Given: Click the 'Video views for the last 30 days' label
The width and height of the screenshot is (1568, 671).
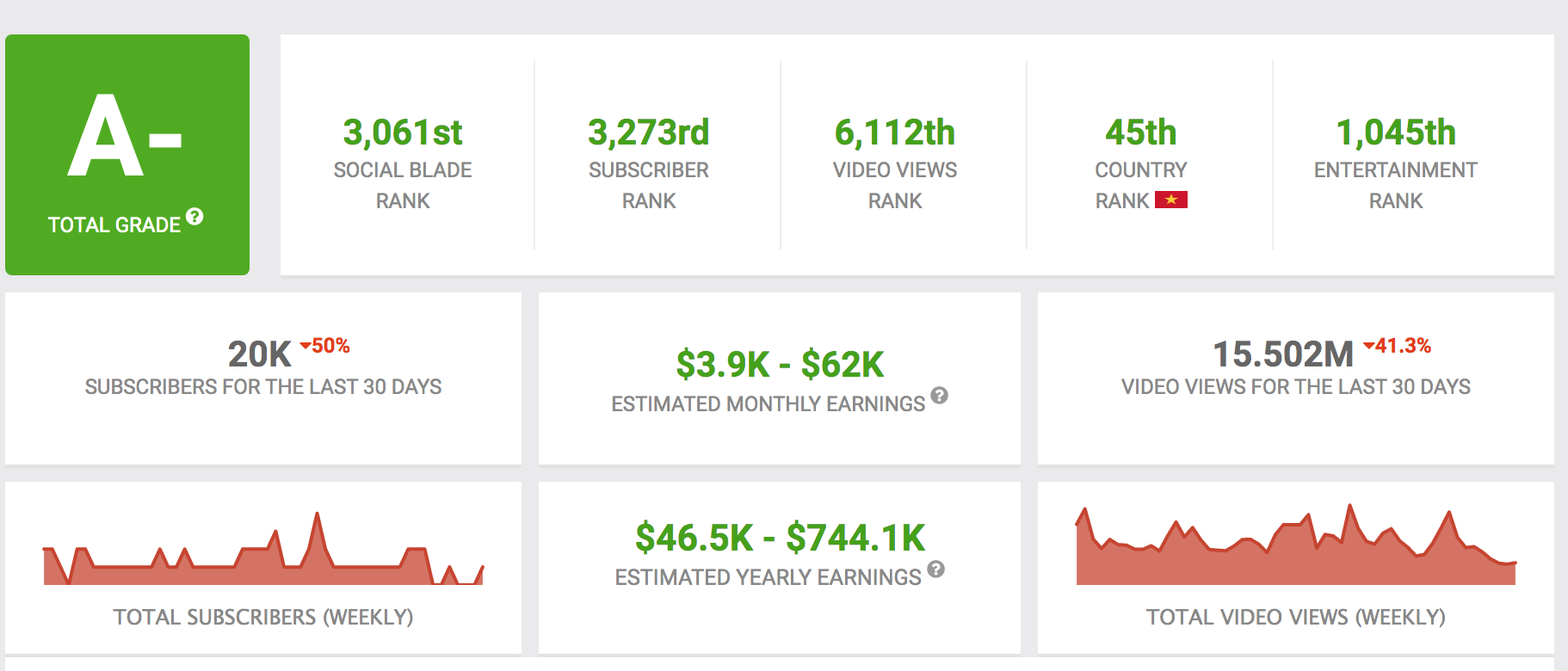Looking at the screenshot, I should point(1296,387).
